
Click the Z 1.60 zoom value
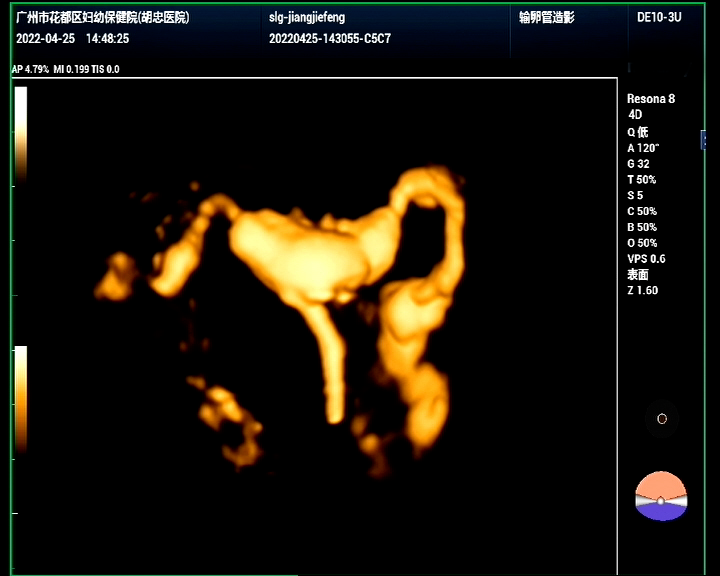(642, 290)
